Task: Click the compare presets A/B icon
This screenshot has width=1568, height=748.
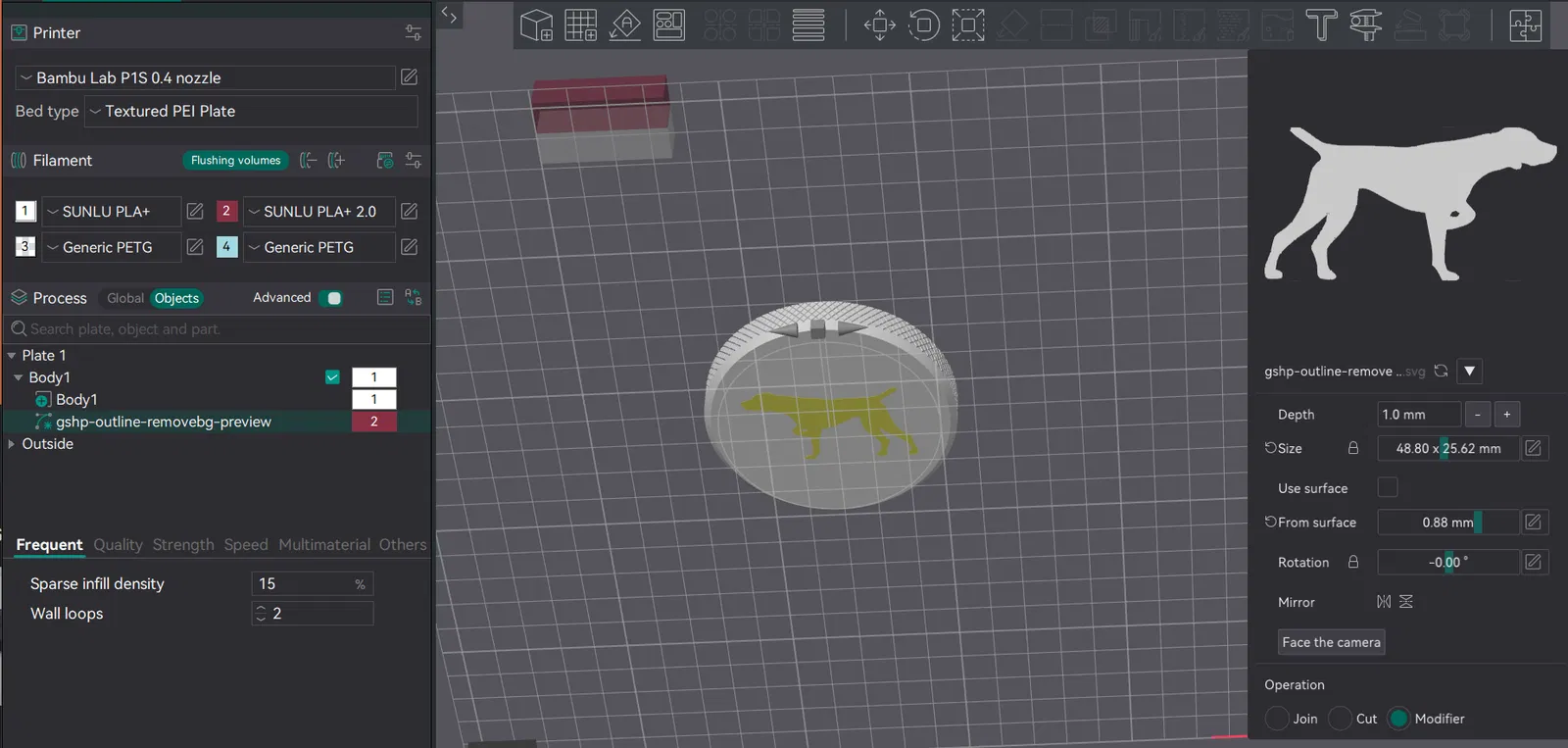Action: coord(413,297)
